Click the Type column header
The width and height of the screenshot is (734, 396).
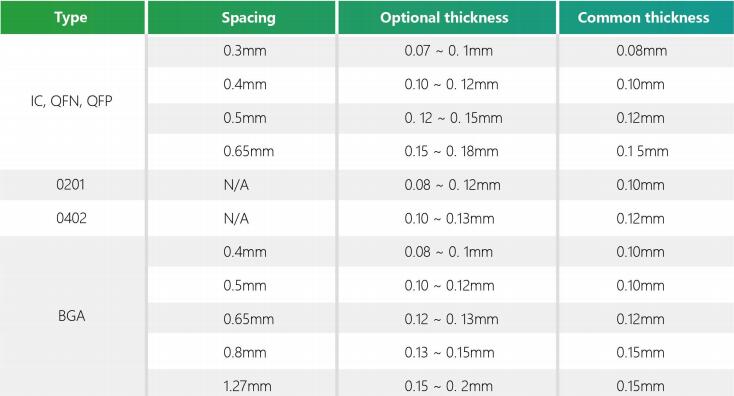point(72,17)
